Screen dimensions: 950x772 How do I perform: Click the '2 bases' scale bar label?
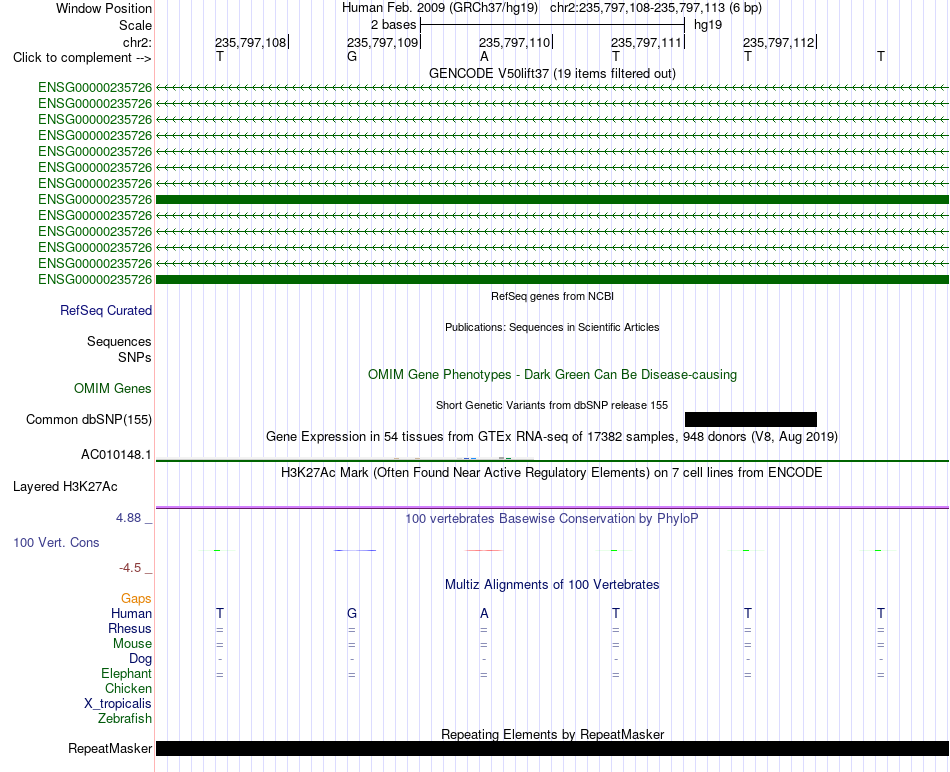(x=394, y=25)
